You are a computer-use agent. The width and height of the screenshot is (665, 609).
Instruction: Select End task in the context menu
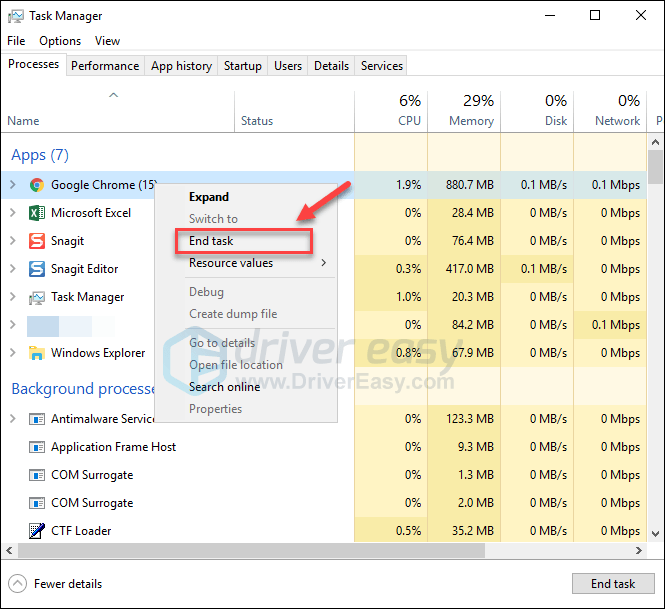(x=211, y=241)
